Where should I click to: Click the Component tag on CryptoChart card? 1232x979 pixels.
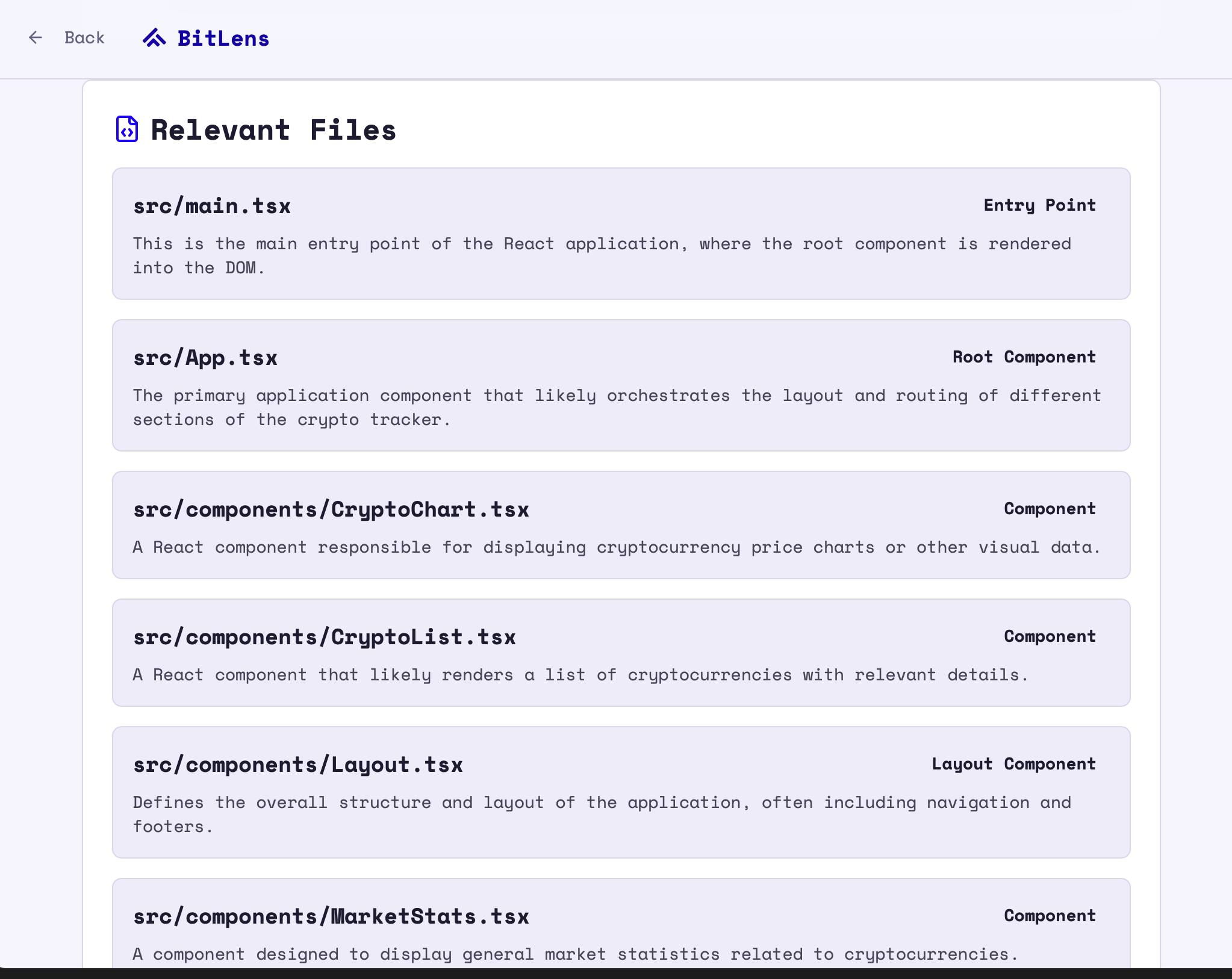(1049, 509)
